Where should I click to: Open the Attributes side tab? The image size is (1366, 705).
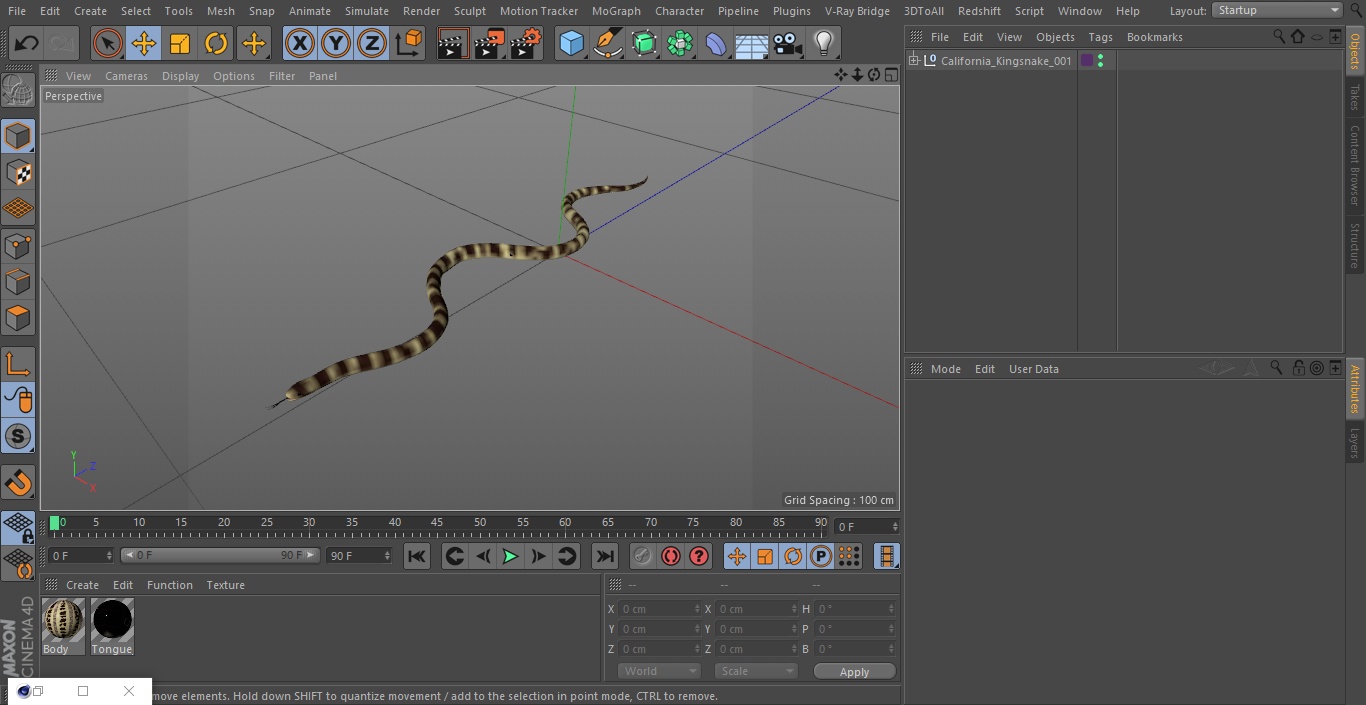tap(1355, 389)
